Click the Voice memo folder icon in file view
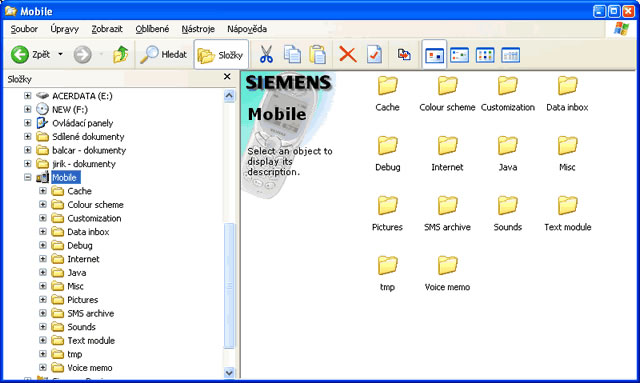The image size is (640, 383). point(447,265)
